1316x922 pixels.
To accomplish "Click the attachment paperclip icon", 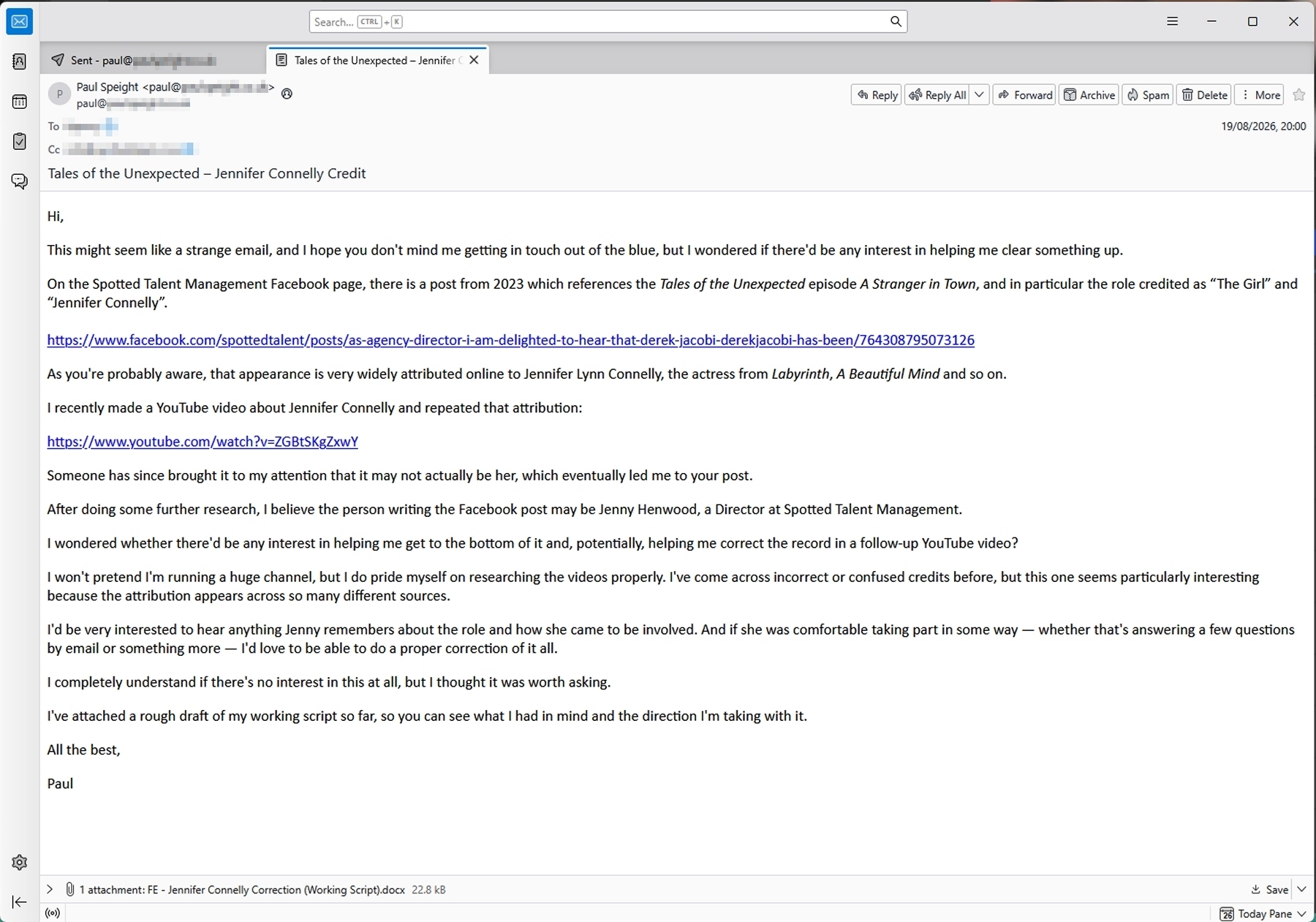I will pos(70,890).
